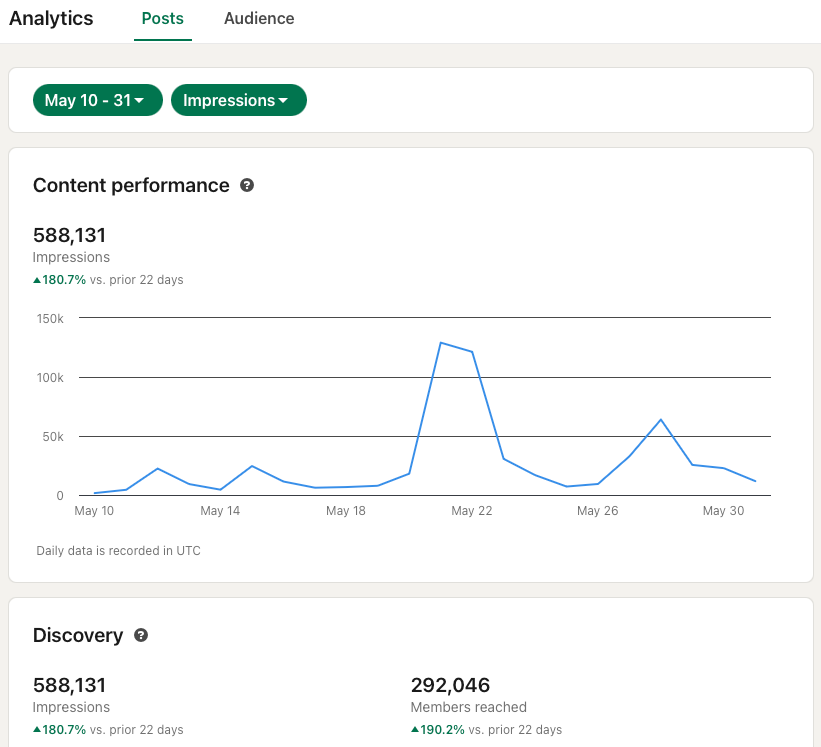
Task: Click the May 18 axis label
Action: (346, 511)
